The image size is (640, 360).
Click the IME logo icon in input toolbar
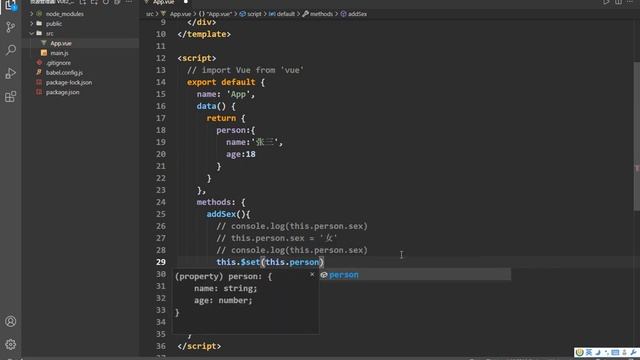pos(580,352)
